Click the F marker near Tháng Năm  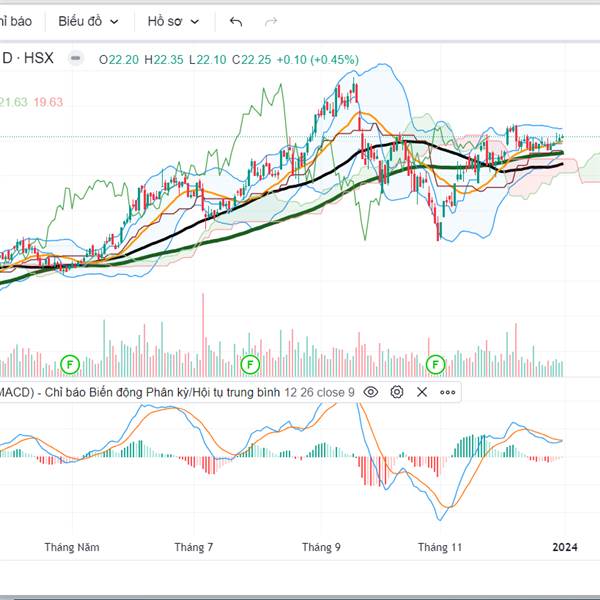coord(70,364)
